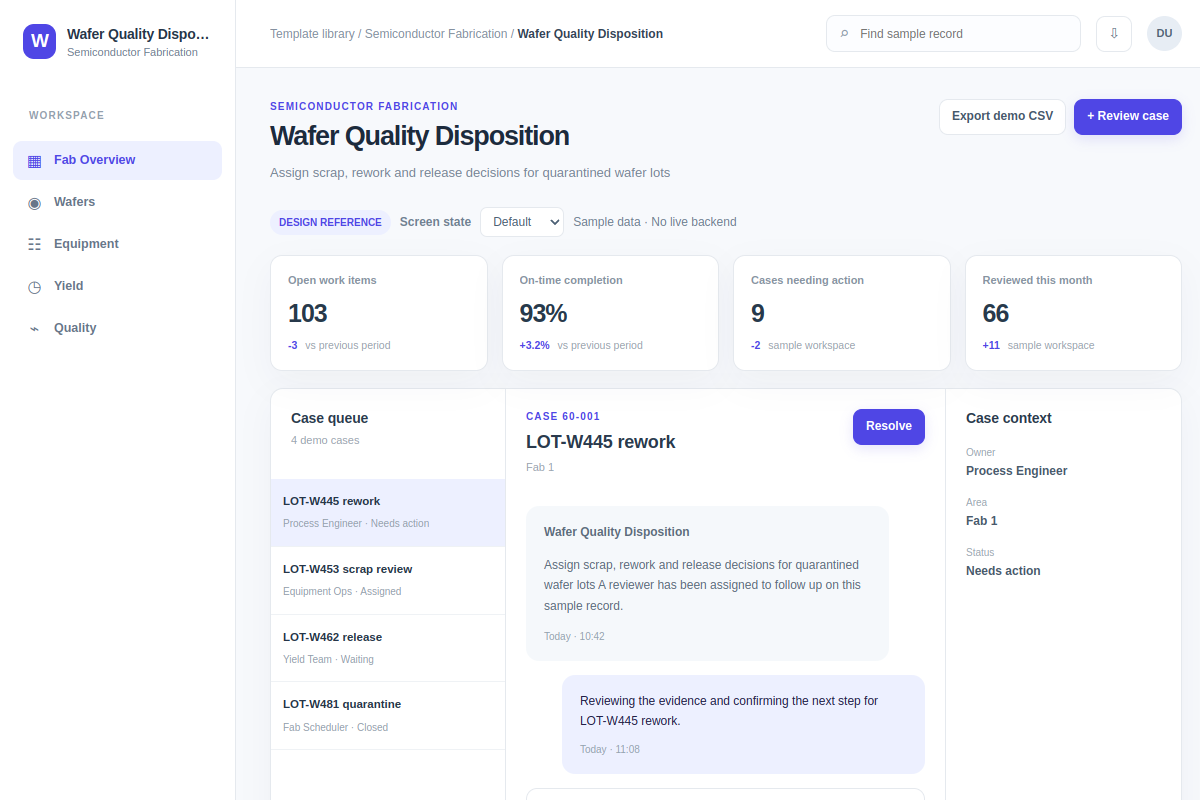Select LOT-W481 quarantine case
Image resolution: width=1200 pixels, height=800 pixels.
[388, 715]
